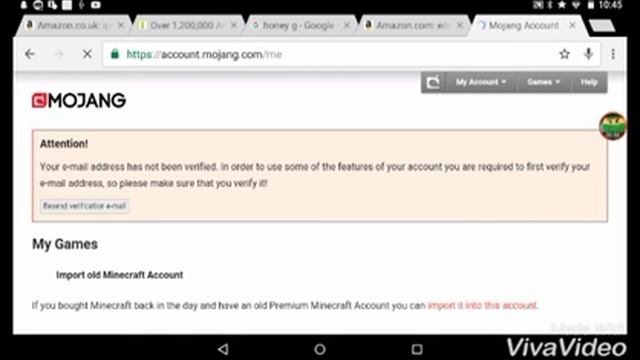Image resolution: width=640 pixels, height=360 pixels.
Task: Close the Over 1,200,000 tab
Action: (233, 25)
